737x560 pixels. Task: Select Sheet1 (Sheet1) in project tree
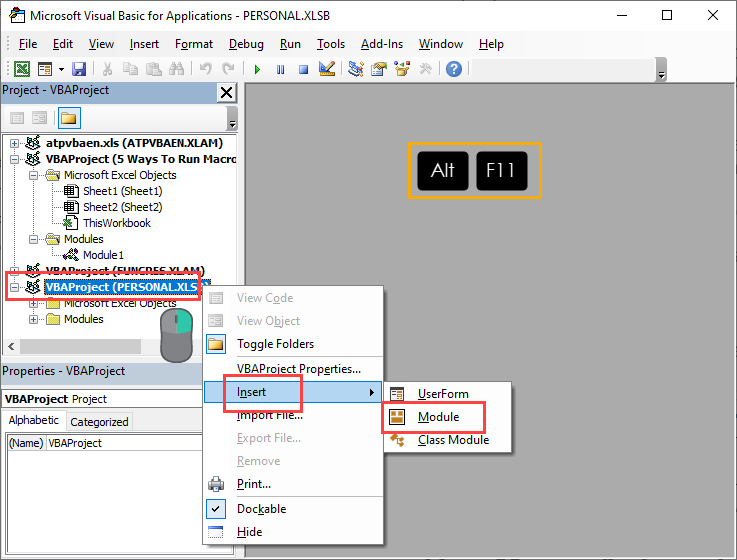123,191
